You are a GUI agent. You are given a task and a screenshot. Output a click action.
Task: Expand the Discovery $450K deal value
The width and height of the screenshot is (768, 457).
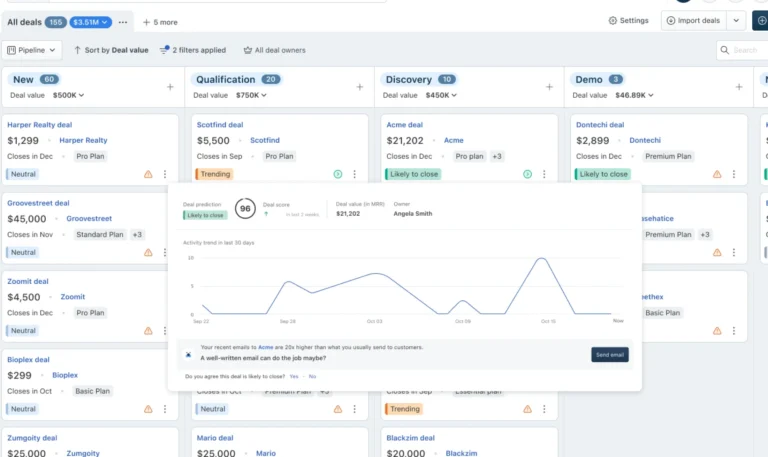(441, 95)
